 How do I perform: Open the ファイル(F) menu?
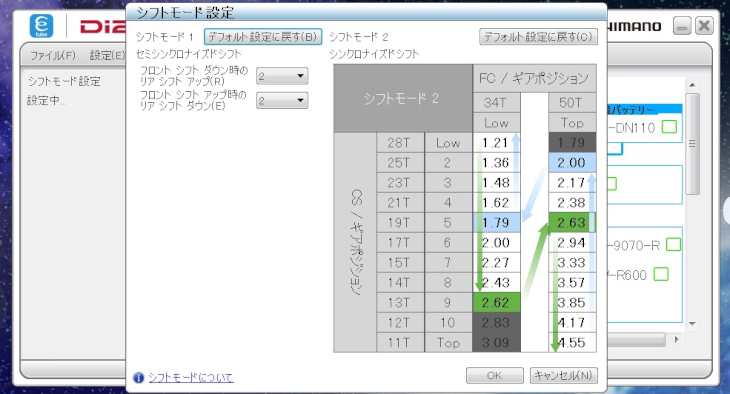pyautogui.click(x=53, y=55)
